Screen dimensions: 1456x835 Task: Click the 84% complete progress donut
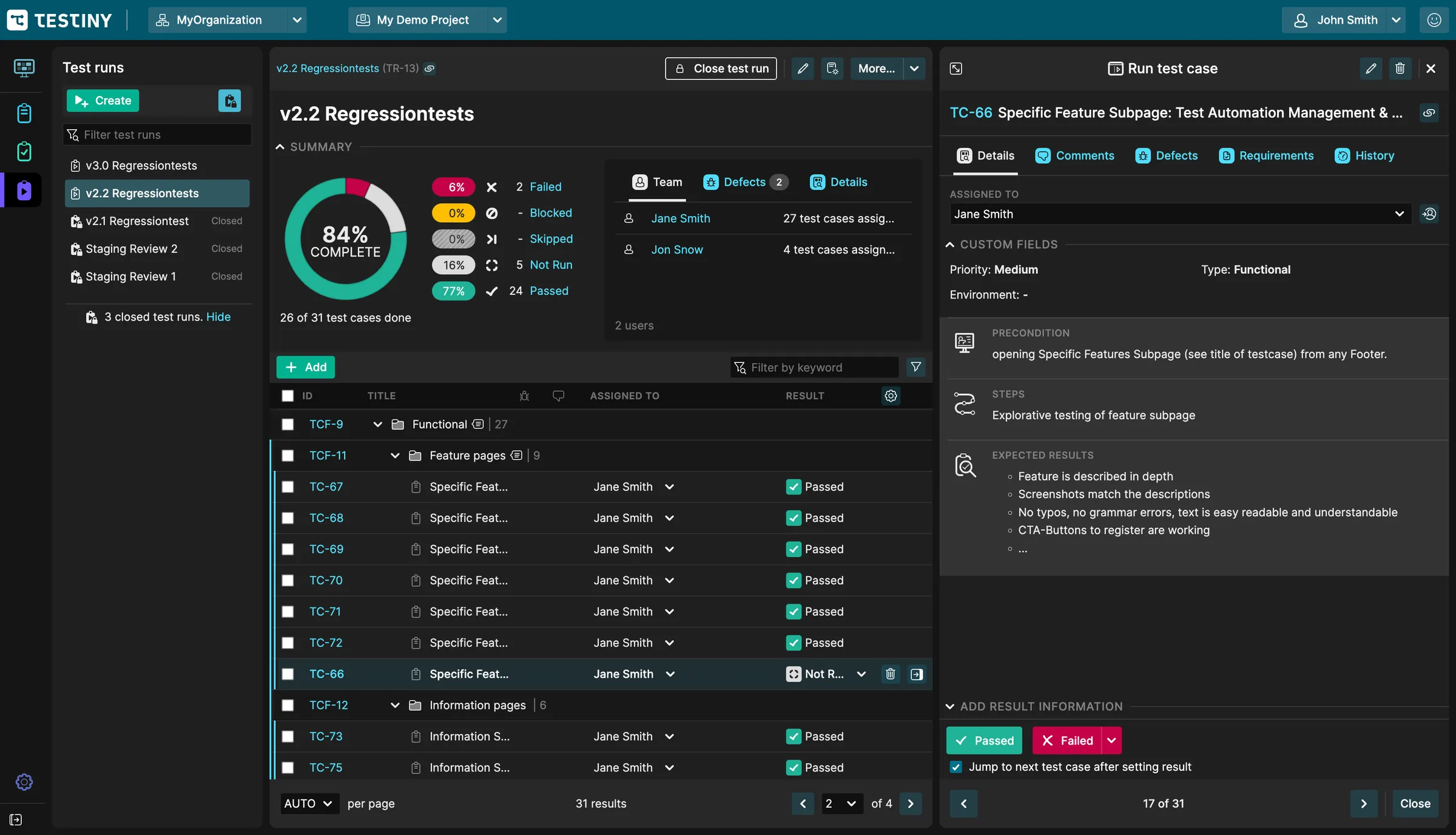pos(345,240)
